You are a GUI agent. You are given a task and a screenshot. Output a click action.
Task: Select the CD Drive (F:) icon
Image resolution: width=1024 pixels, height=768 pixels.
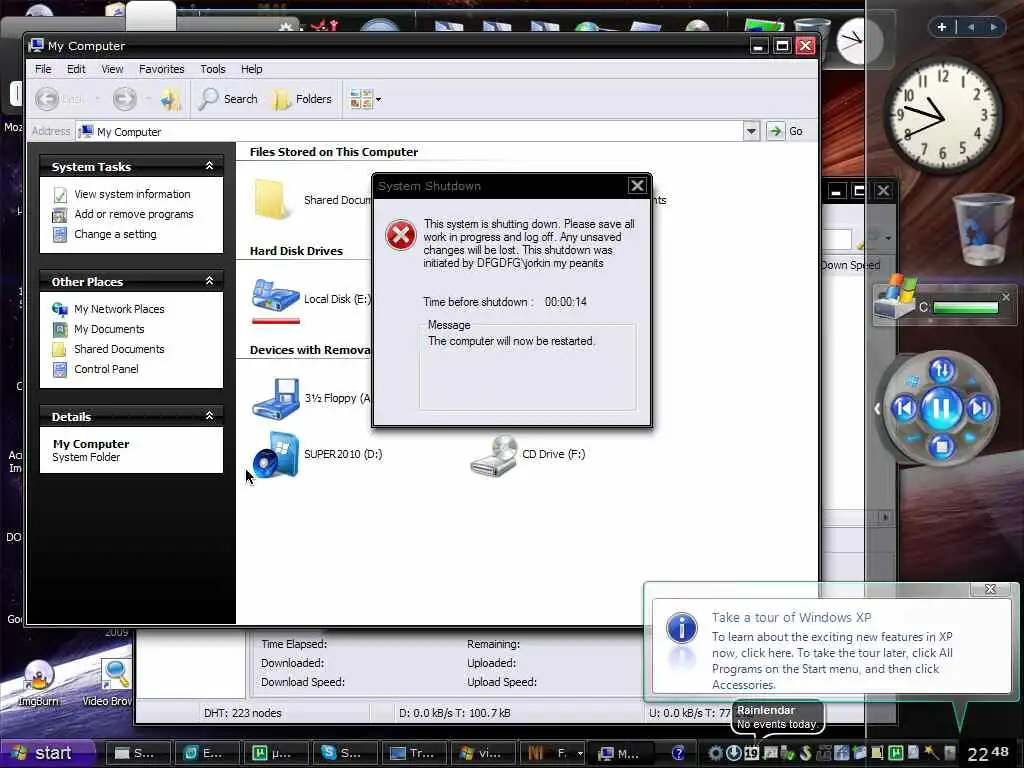click(494, 456)
